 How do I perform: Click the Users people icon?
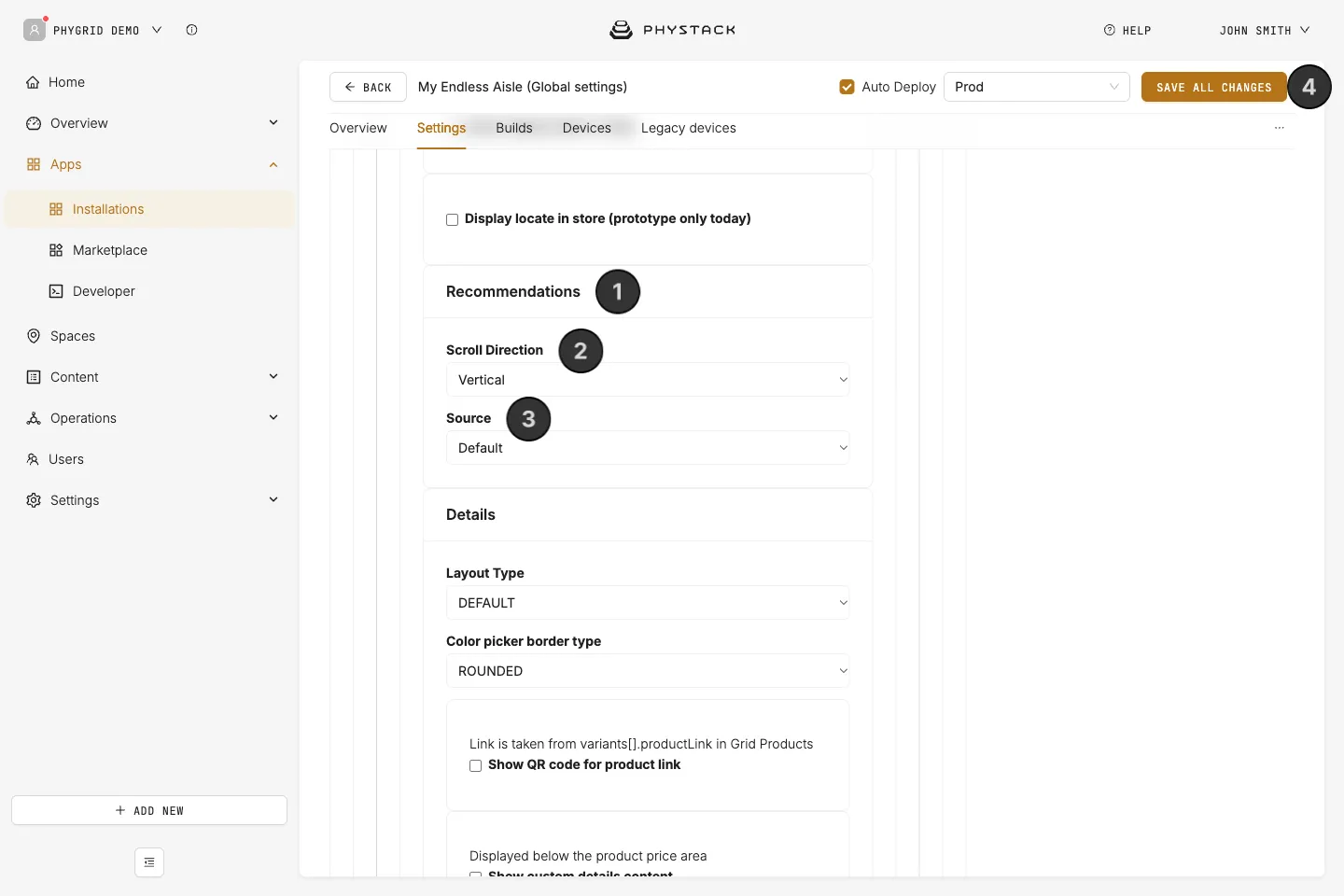[x=33, y=459]
